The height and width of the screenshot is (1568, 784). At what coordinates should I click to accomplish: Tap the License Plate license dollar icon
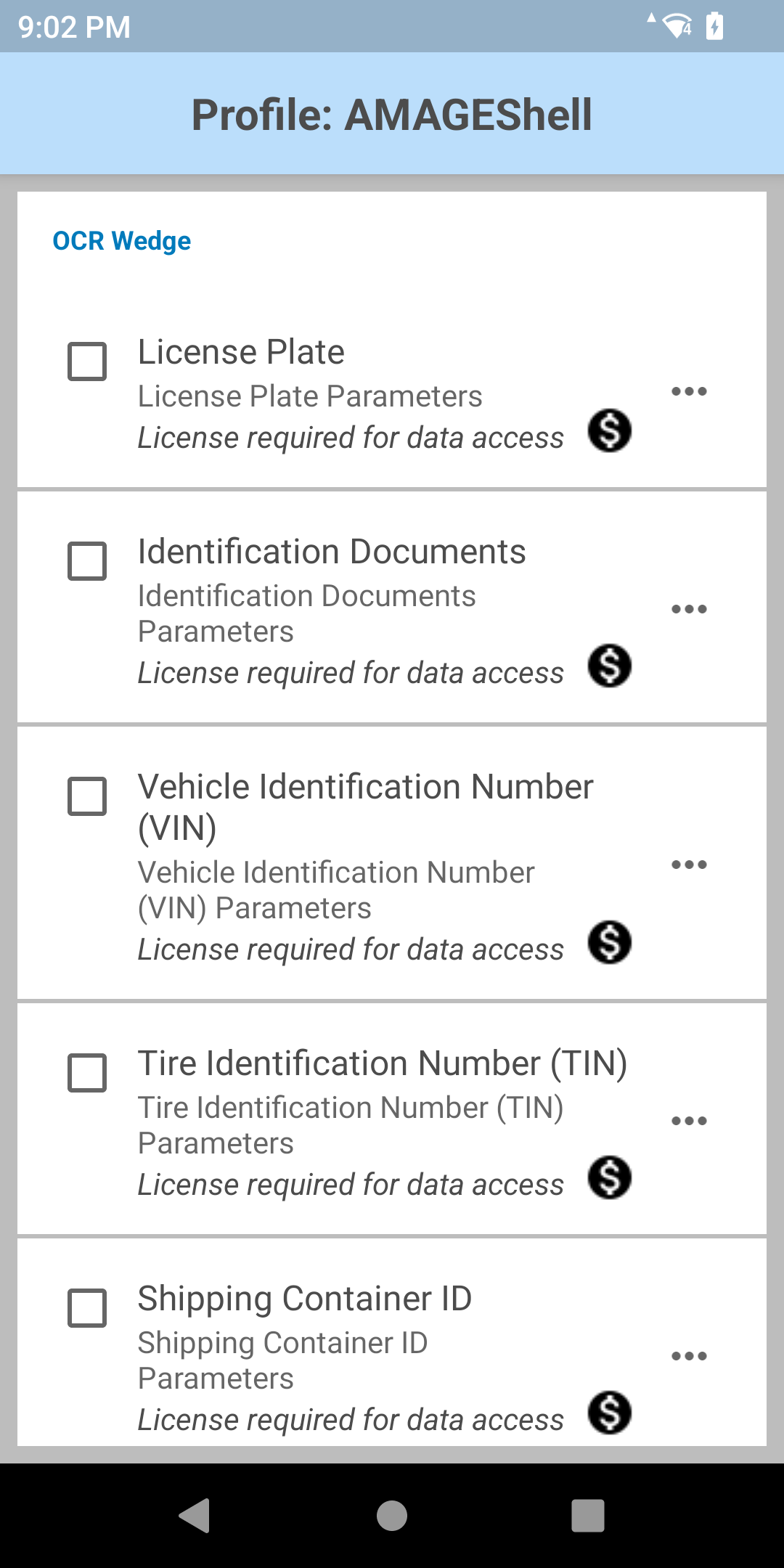610,430
